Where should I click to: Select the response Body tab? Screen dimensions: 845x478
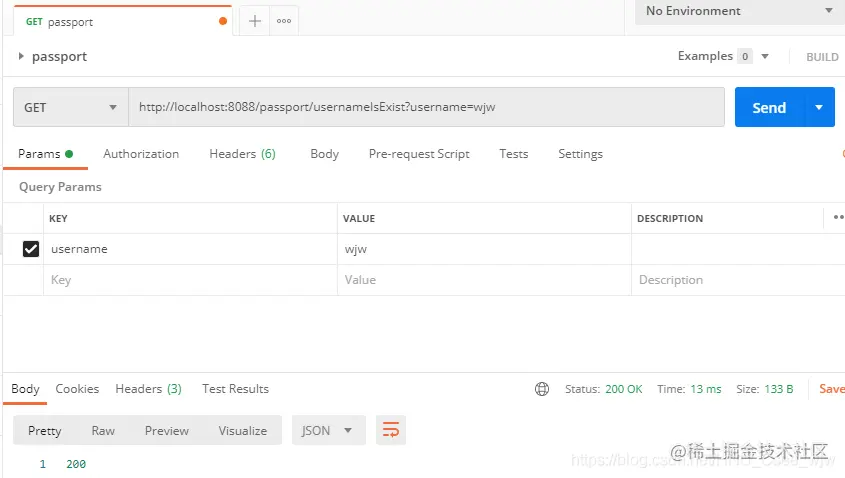click(25, 389)
